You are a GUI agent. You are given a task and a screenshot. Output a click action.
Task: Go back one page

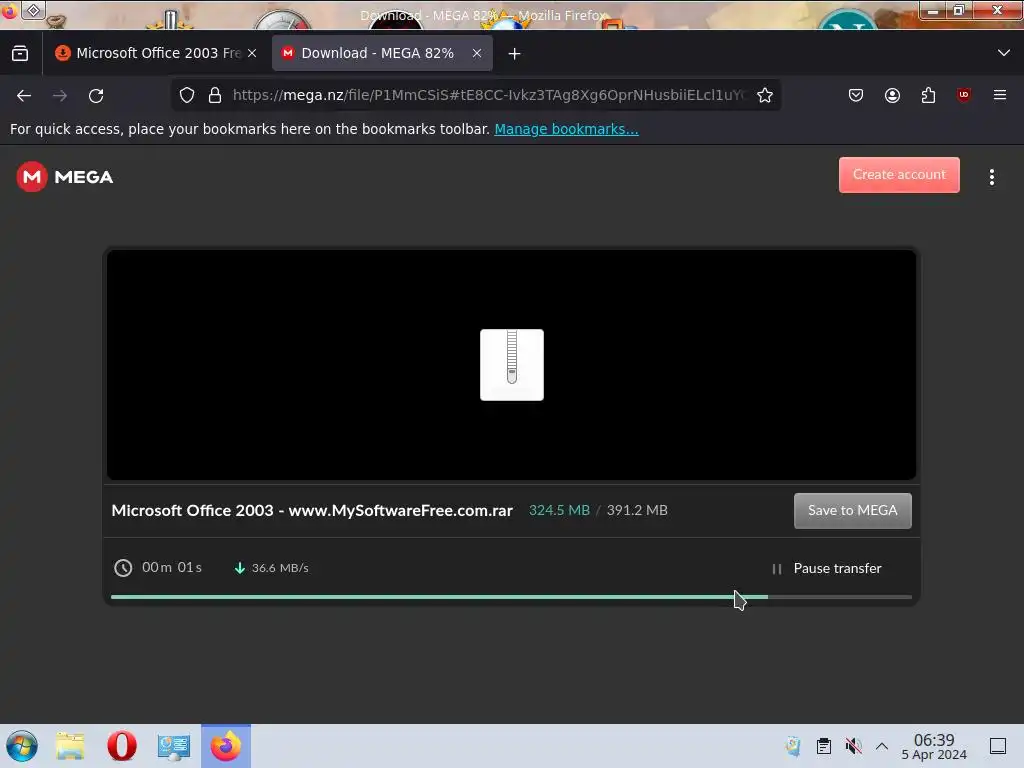pos(24,95)
